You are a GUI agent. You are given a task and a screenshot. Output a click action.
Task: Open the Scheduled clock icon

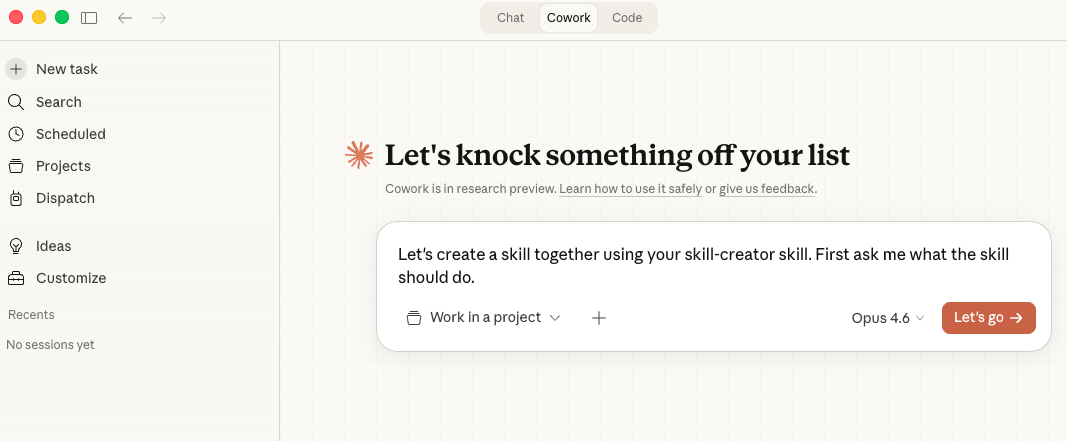[x=16, y=134]
